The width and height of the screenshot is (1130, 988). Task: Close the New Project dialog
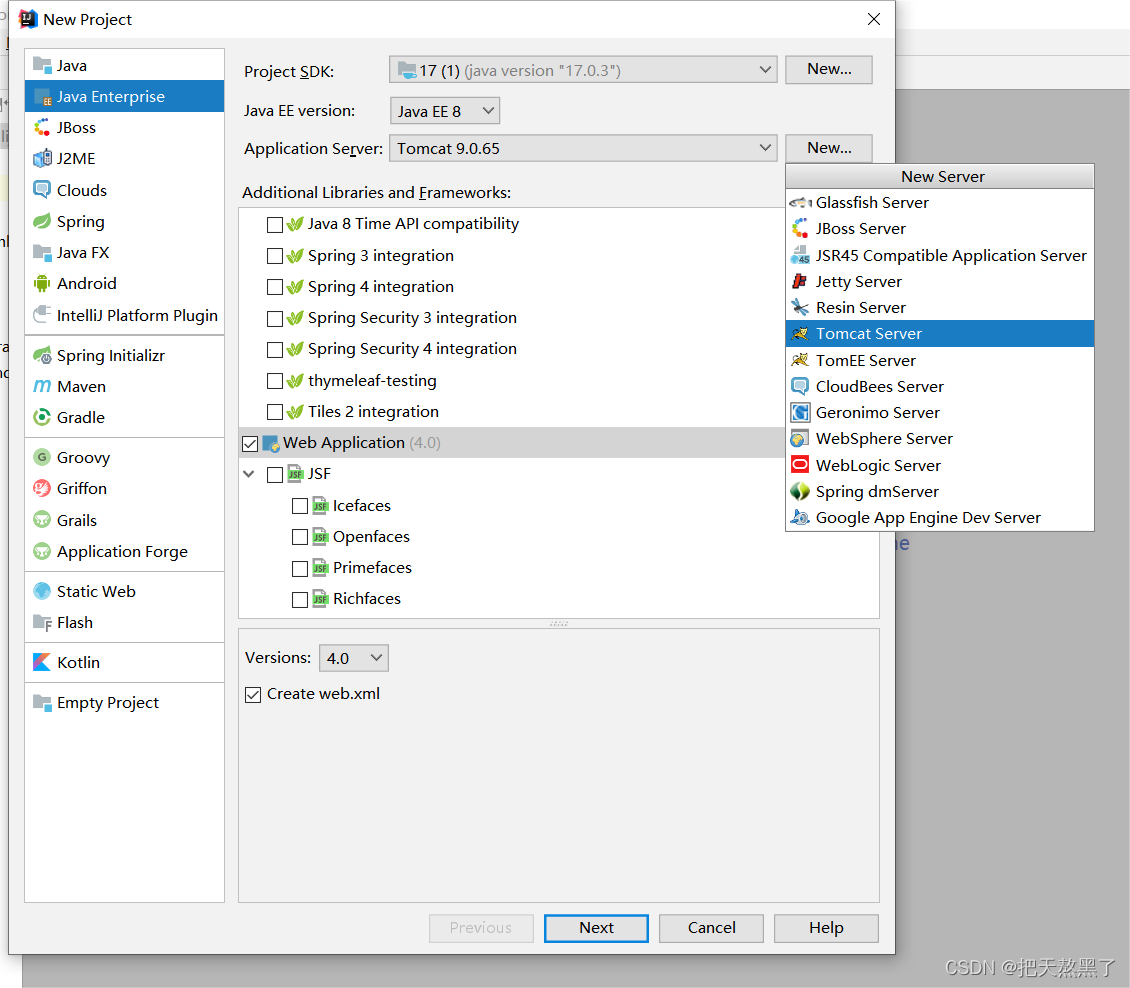pyautogui.click(x=873, y=19)
